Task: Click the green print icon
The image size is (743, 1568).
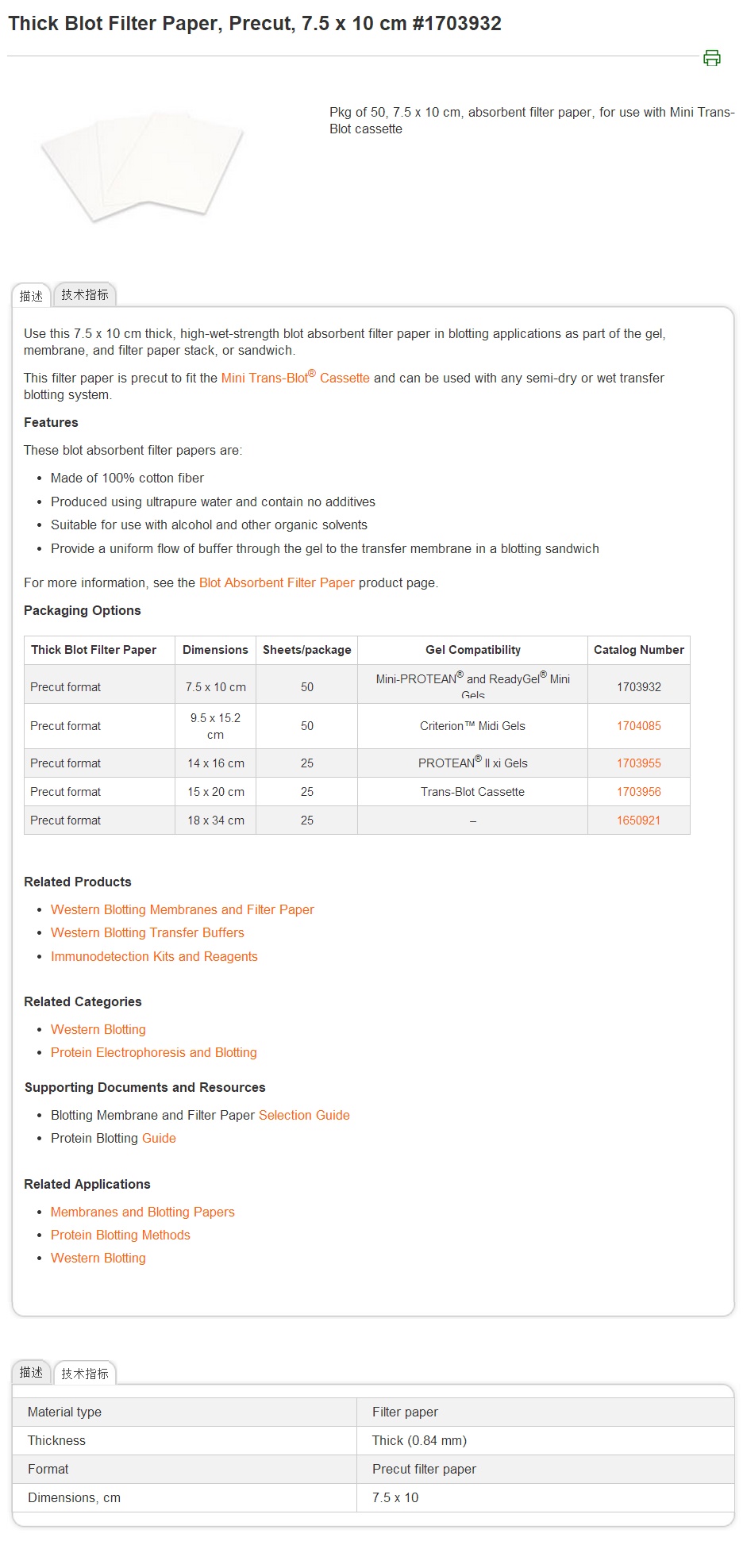Action: pyautogui.click(x=711, y=58)
